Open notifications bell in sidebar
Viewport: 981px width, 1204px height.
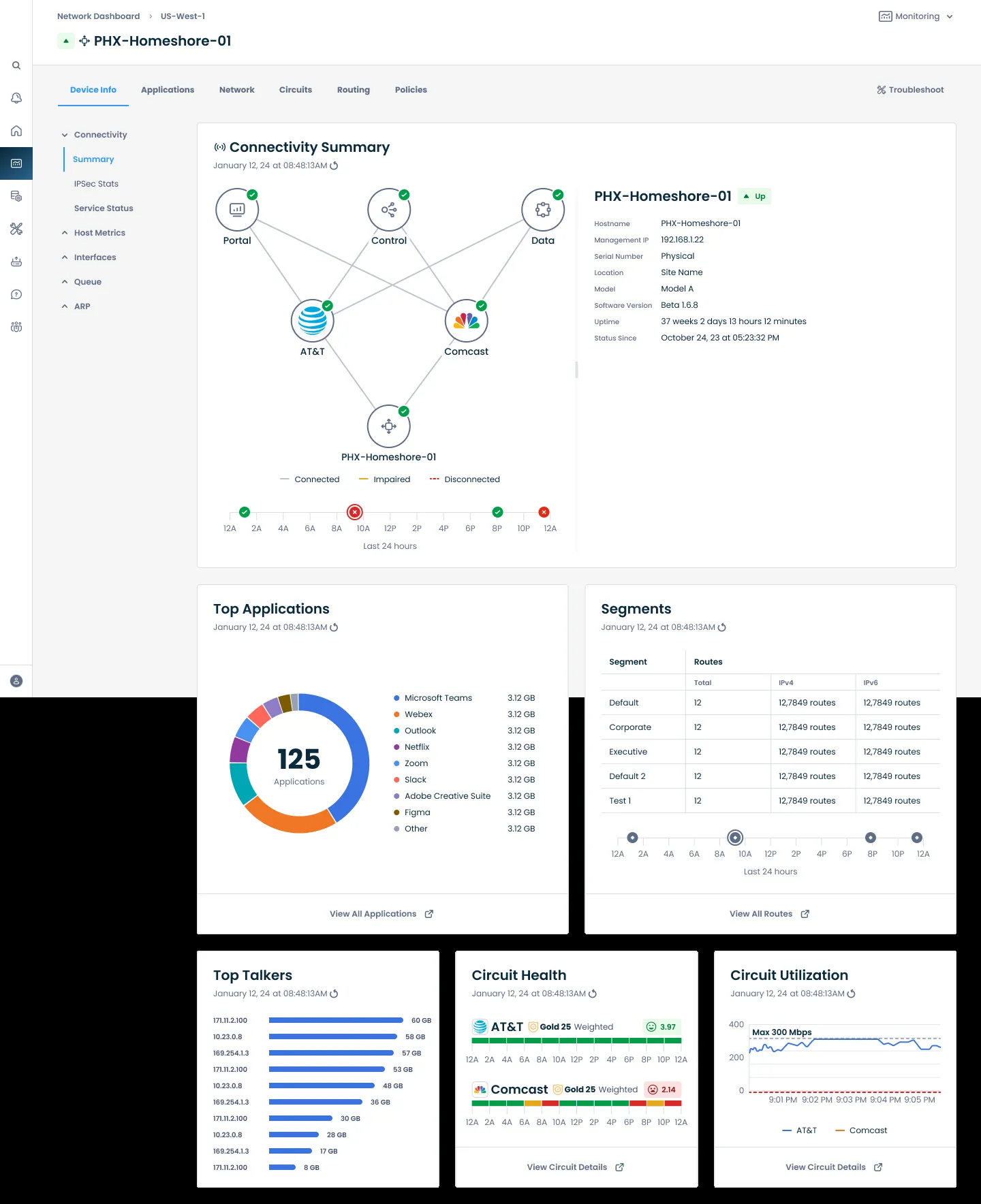tap(16, 98)
